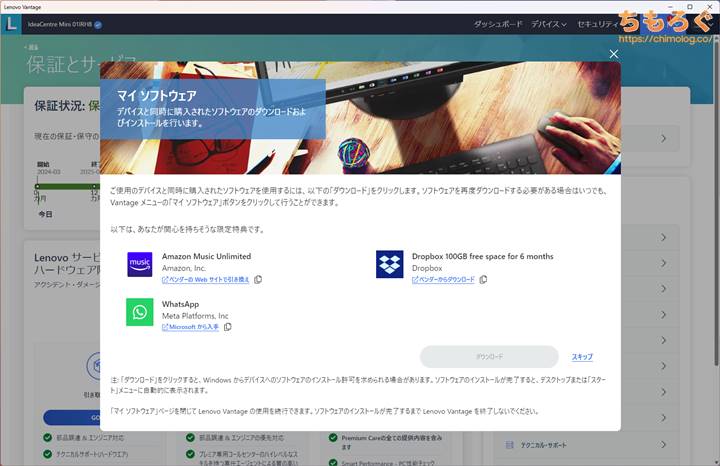Image resolution: width=720 pixels, height=466 pixels.
Task: Click the WhatsApp title text
Action: pyautogui.click(x=180, y=304)
